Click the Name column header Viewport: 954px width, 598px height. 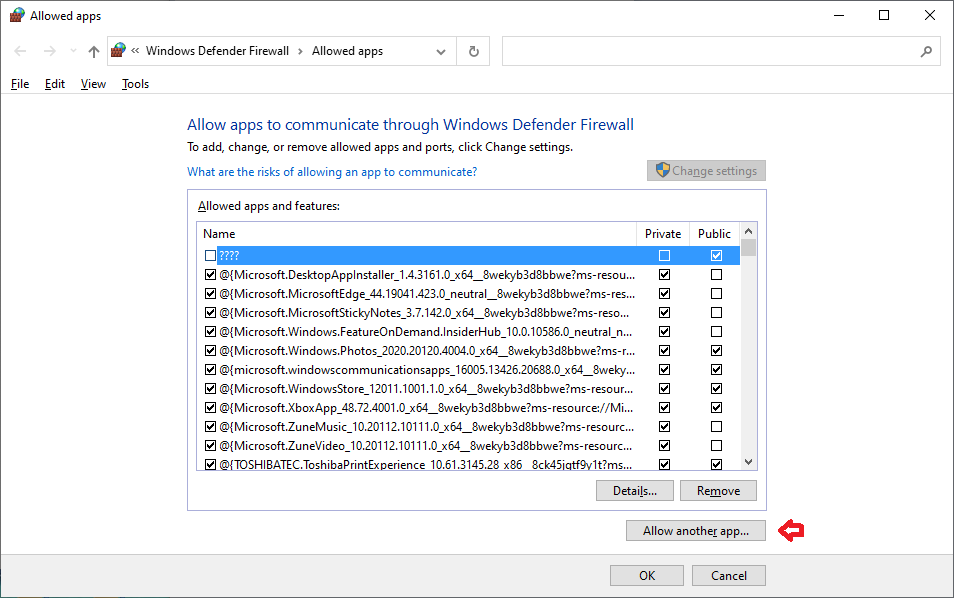coord(417,234)
